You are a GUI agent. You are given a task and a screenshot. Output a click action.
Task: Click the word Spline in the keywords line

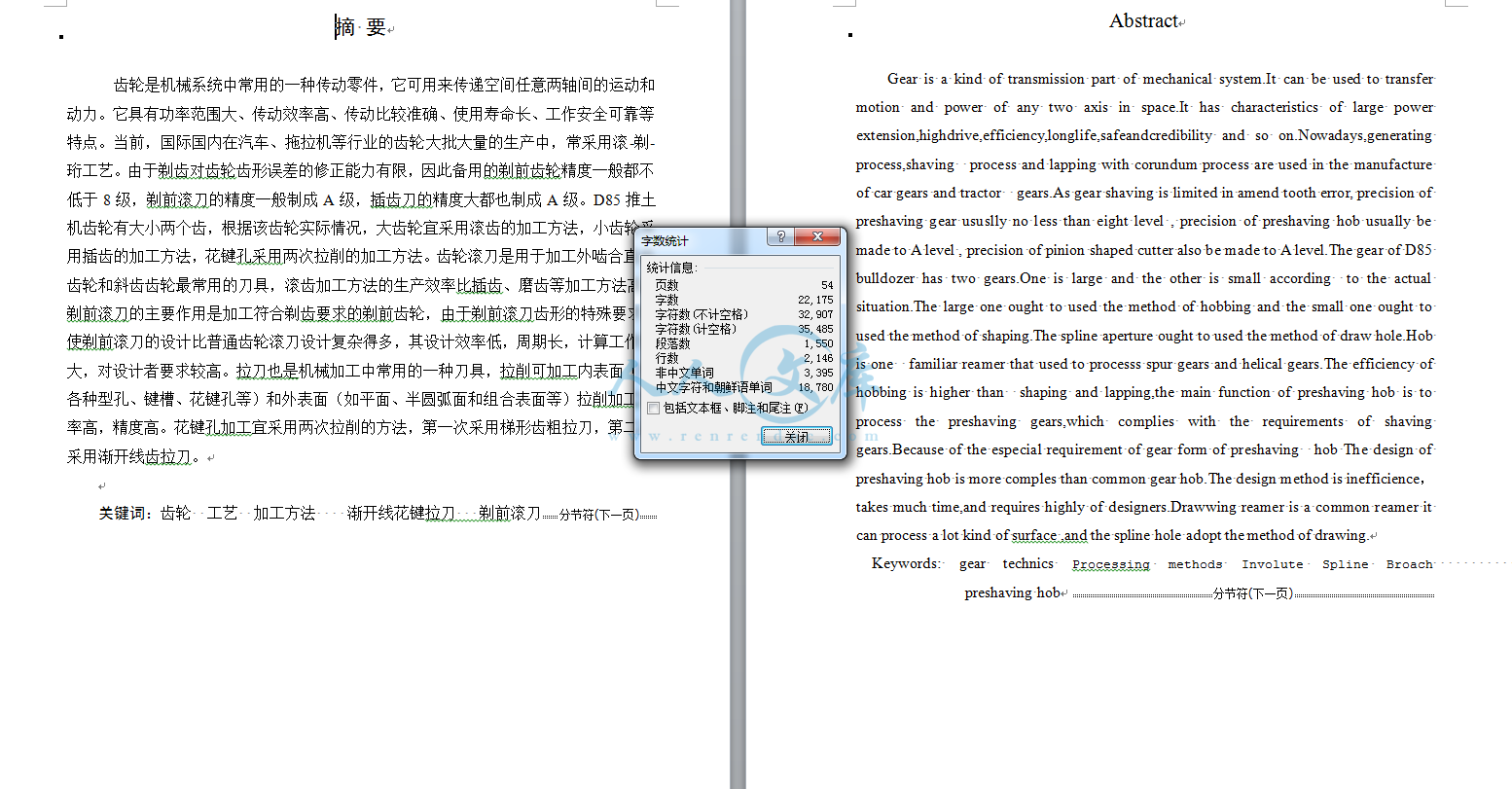[x=1345, y=564]
